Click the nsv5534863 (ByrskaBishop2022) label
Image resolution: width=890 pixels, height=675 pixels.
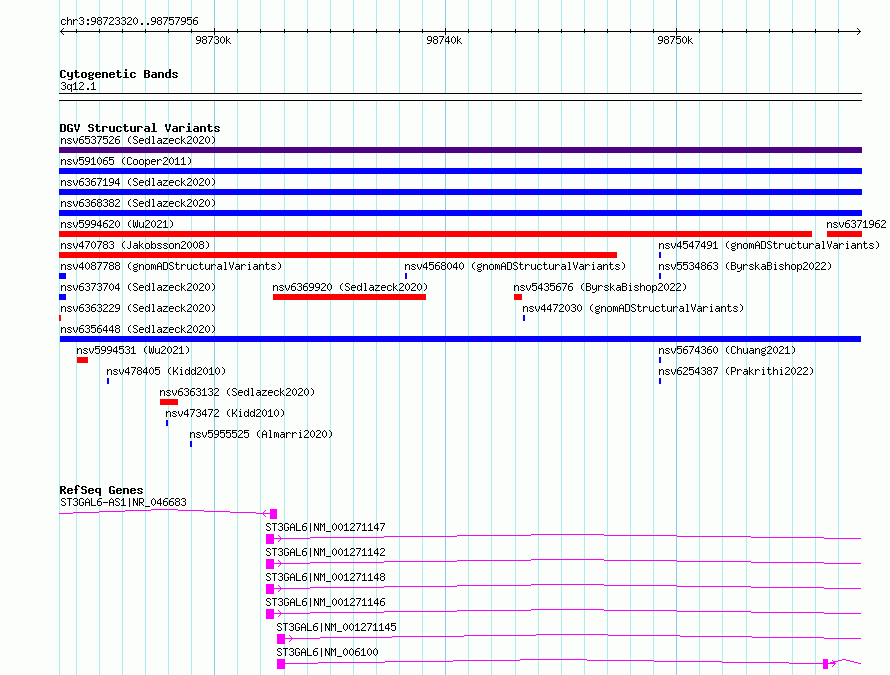click(745, 266)
